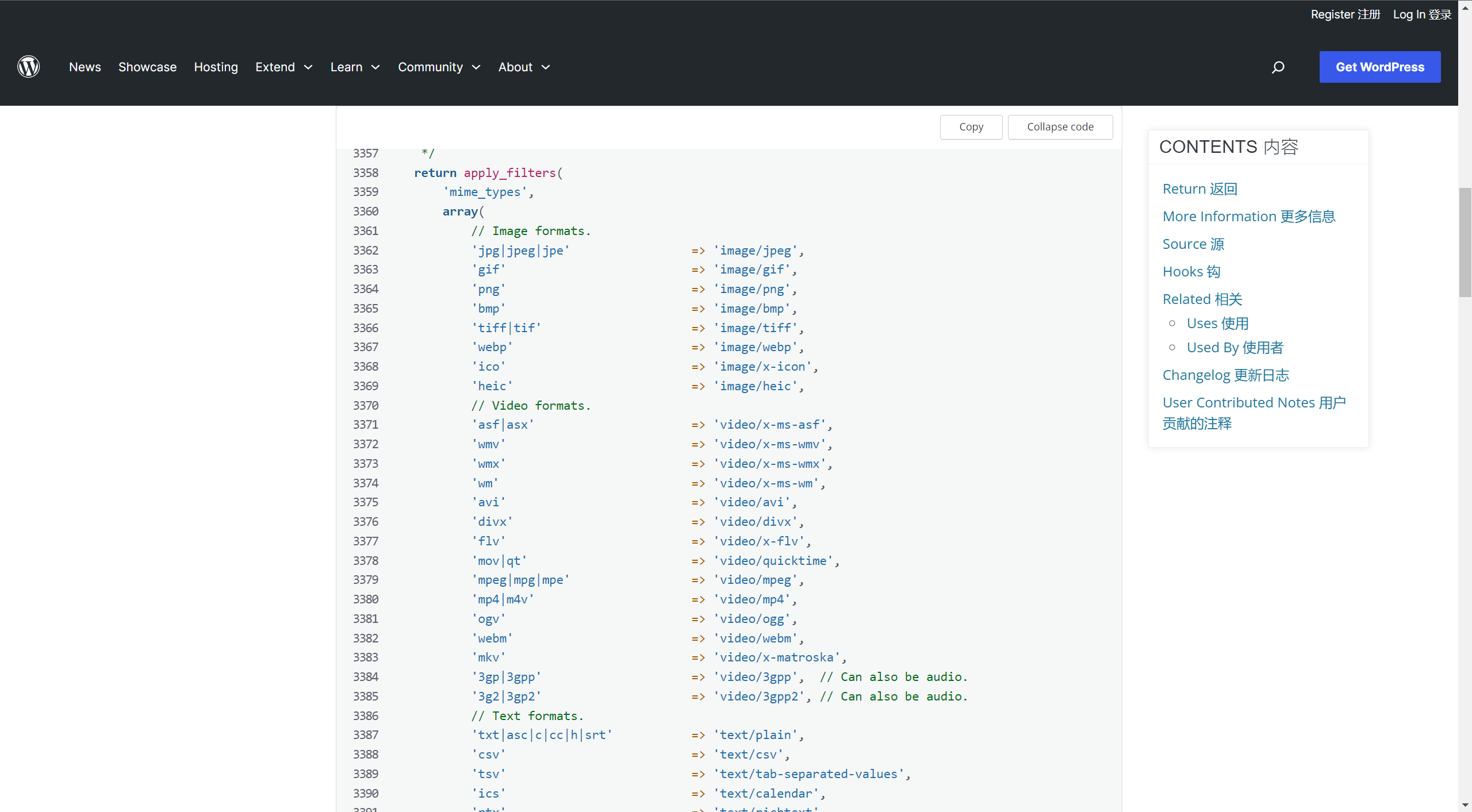Click the scrollbar down arrow
1472x812 pixels.
pos(1465,806)
